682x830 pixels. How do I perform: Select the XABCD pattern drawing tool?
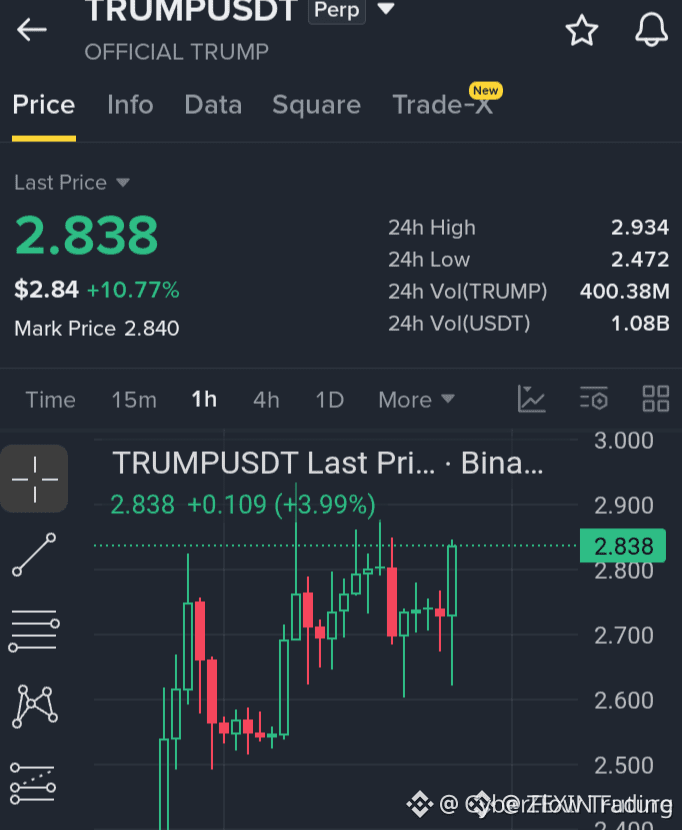[34, 706]
